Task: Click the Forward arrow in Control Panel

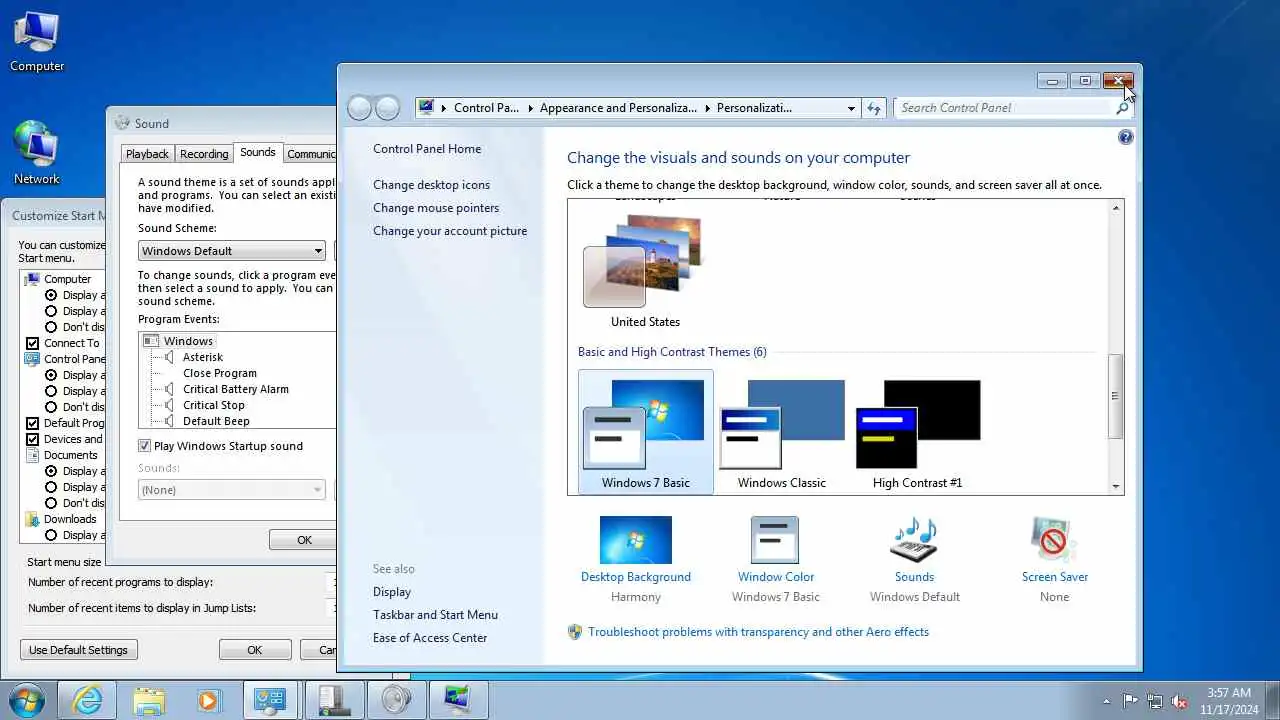Action: [x=387, y=108]
